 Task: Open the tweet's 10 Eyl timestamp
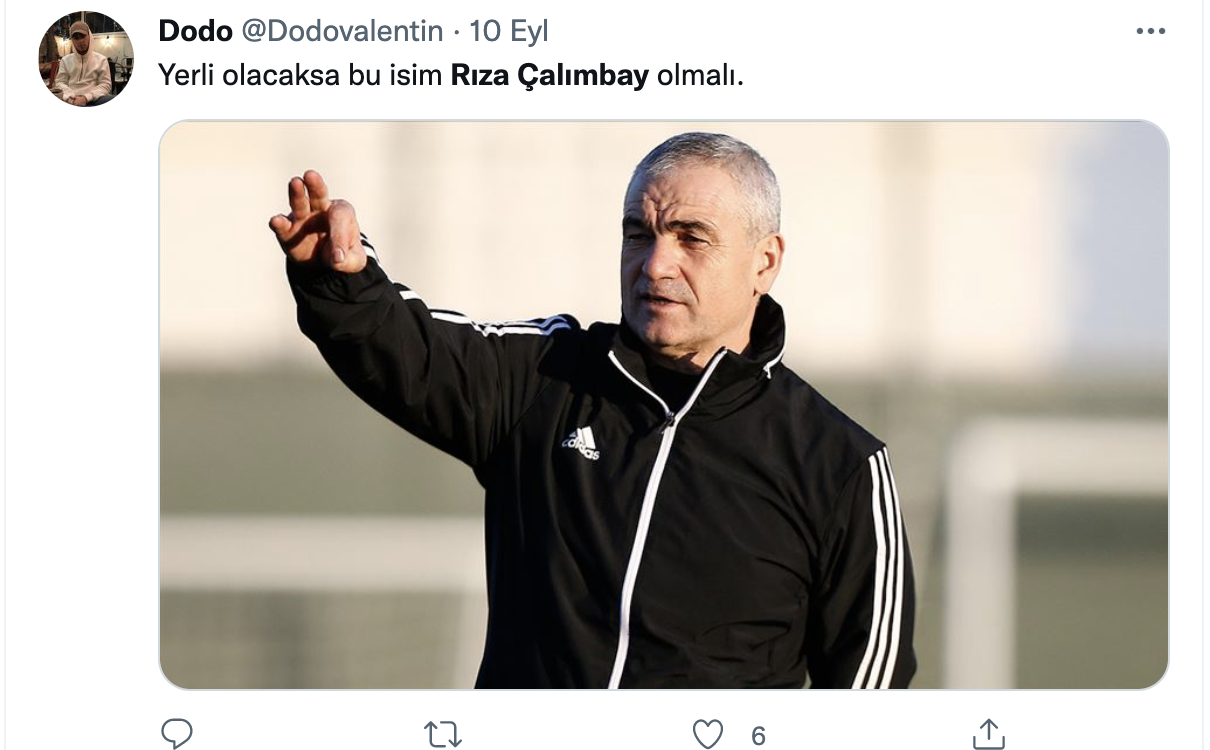pyautogui.click(x=509, y=31)
